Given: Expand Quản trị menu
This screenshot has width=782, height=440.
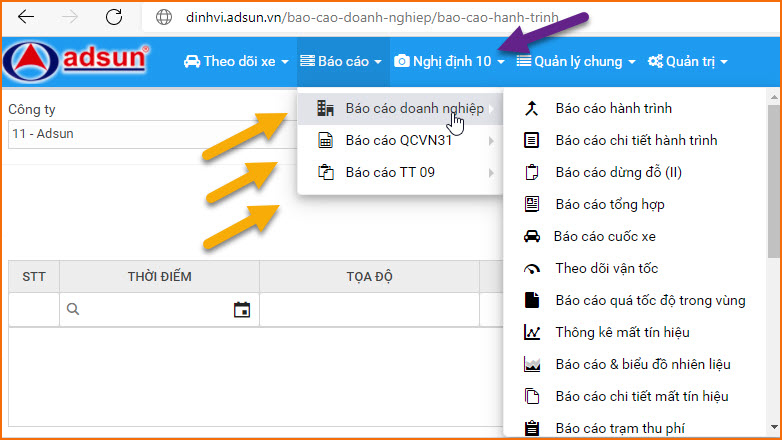Looking at the screenshot, I should click(688, 61).
